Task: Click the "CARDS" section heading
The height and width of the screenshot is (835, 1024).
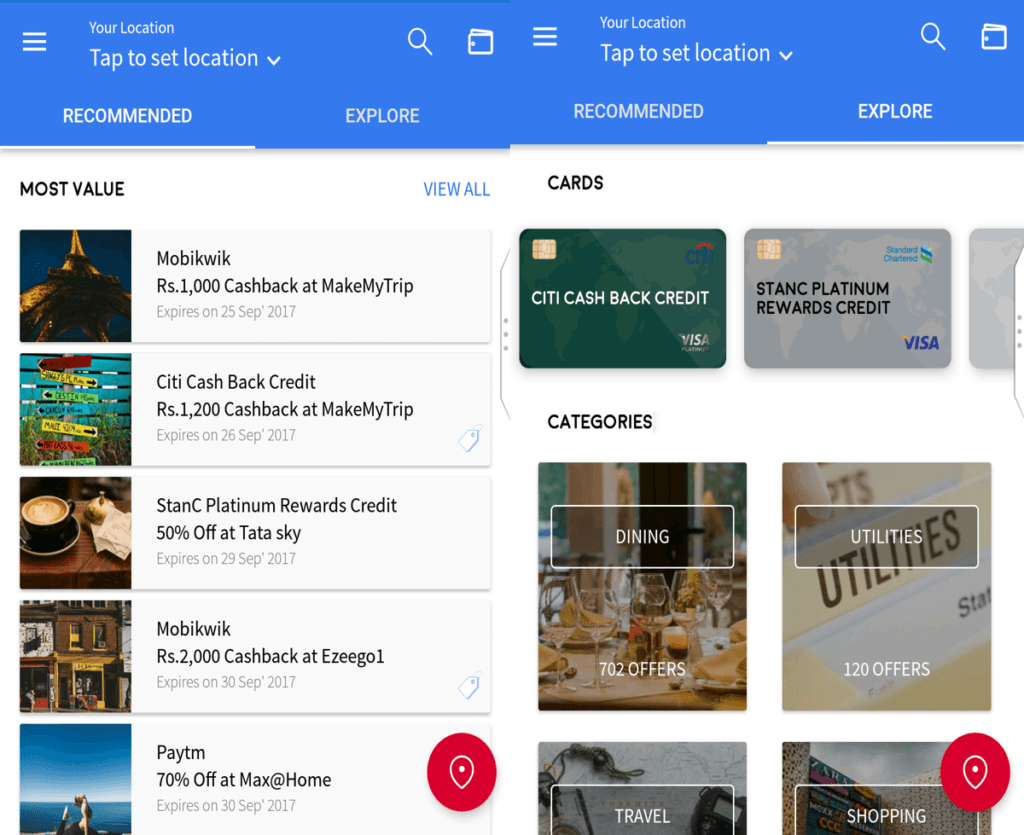Action: coord(575,183)
